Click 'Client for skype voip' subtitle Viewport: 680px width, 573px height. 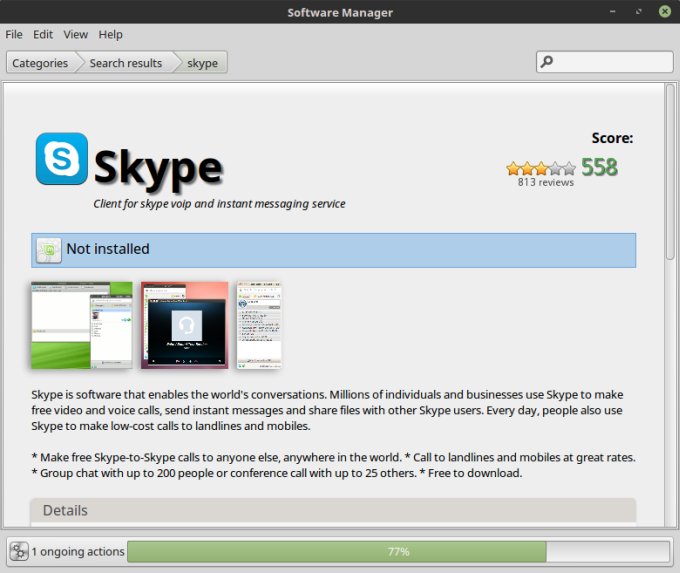pyautogui.click(x=219, y=204)
